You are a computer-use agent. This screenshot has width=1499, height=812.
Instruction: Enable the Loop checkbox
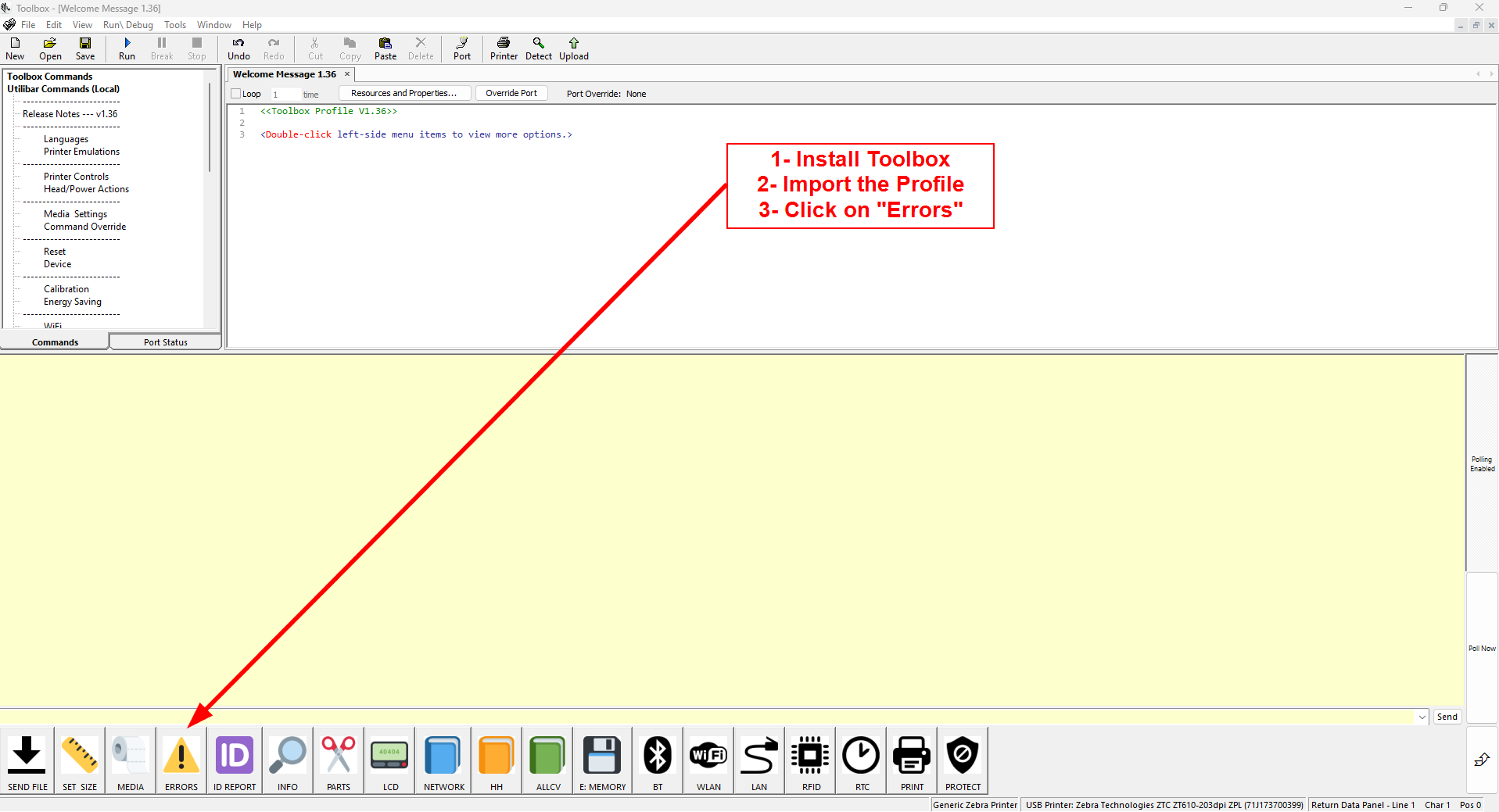(x=237, y=93)
